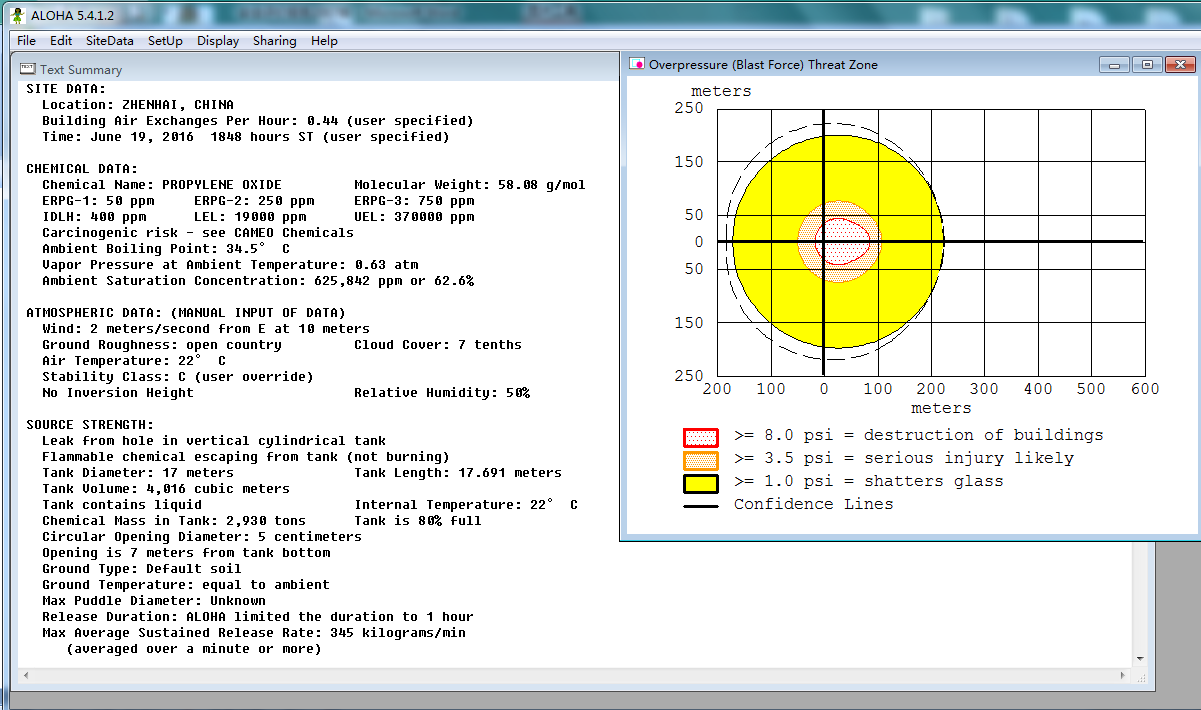Click 'Ground Roughness: open country' text
The height and width of the screenshot is (710, 1201).
162,344
